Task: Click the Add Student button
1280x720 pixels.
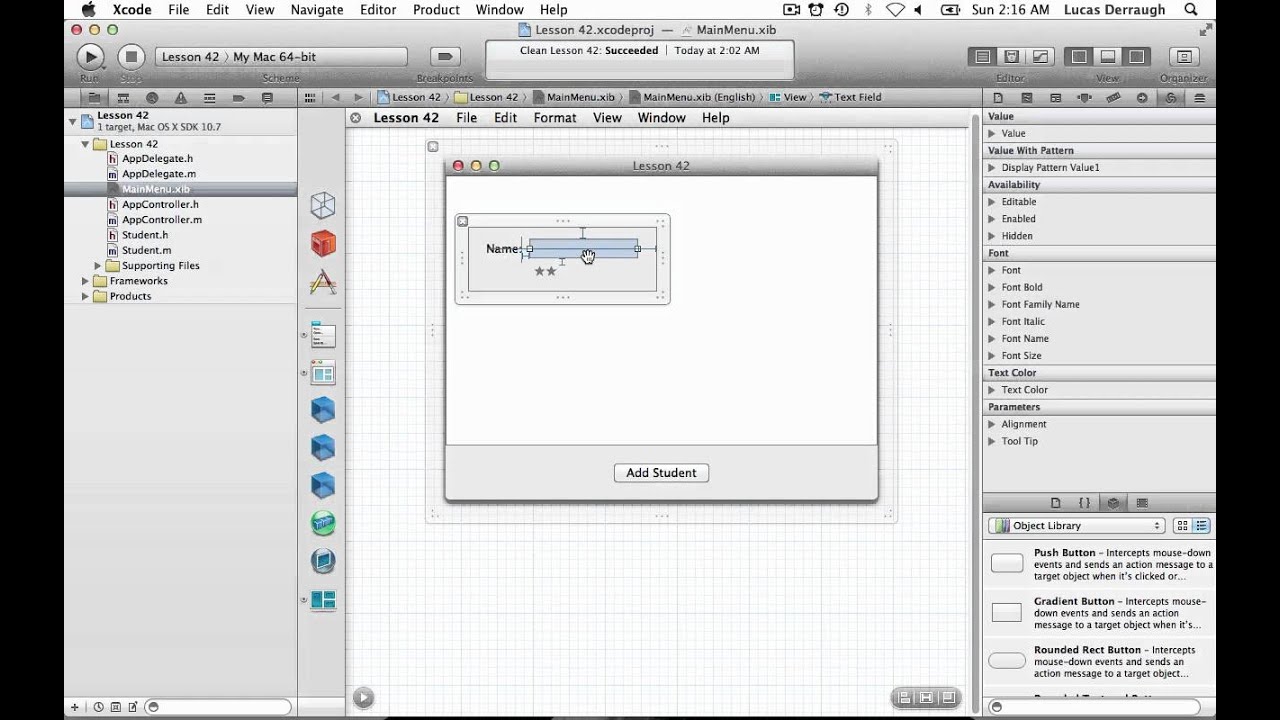Action: click(661, 473)
